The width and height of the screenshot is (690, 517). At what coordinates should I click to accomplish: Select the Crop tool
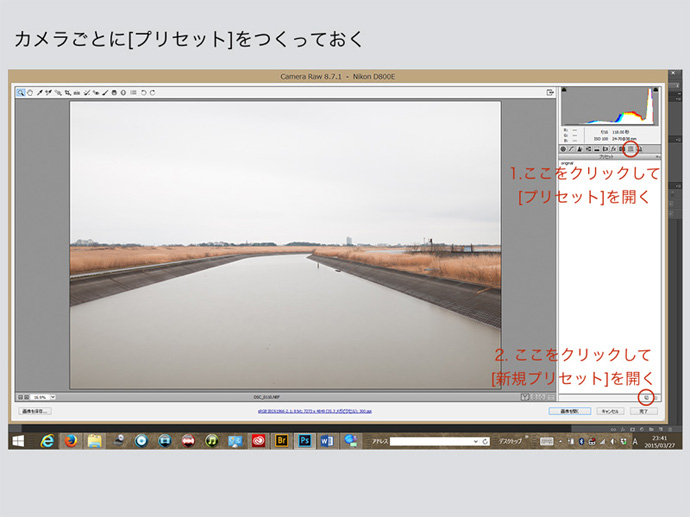point(68,93)
